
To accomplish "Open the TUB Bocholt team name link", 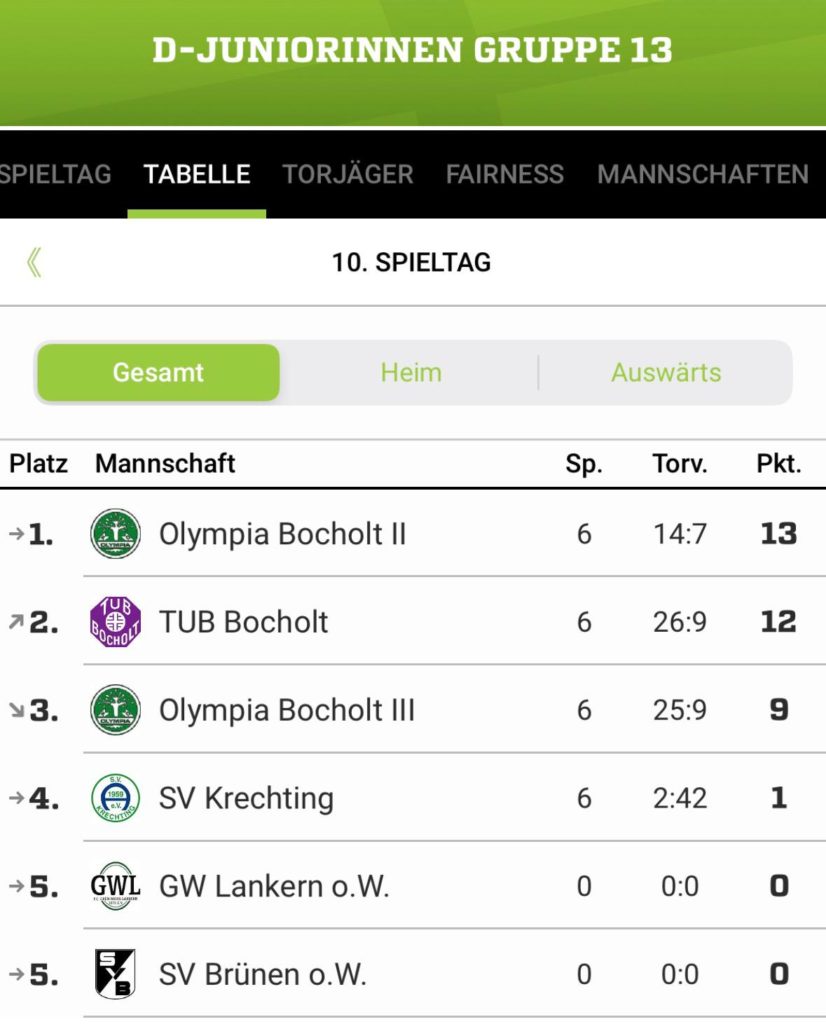I will pyautogui.click(x=244, y=622).
